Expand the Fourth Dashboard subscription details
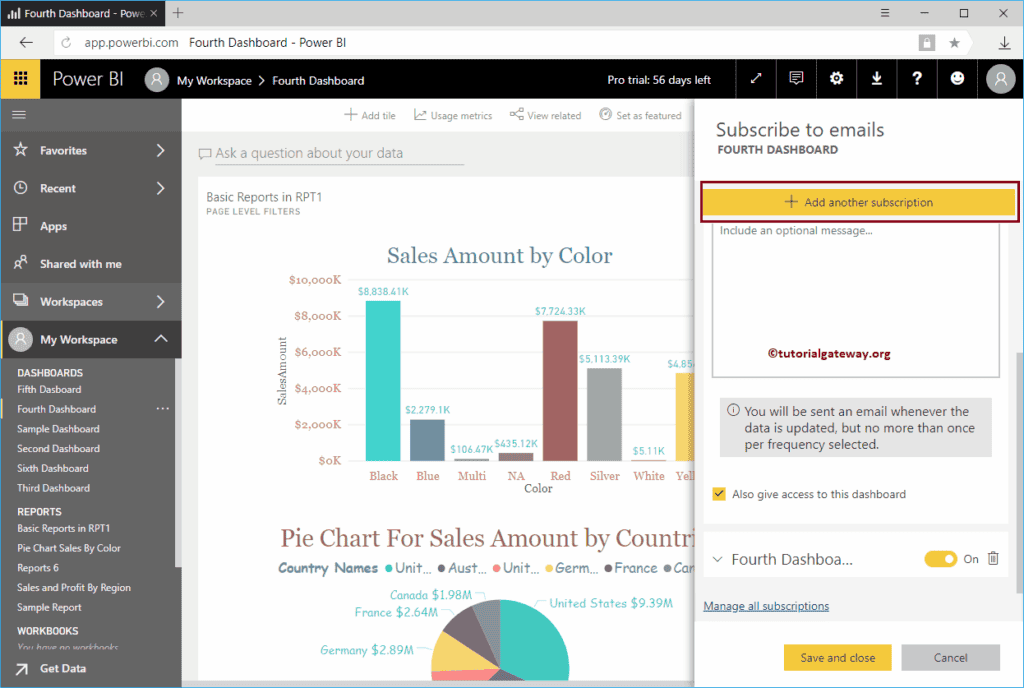Viewport: 1024px width, 688px height. coord(718,559)
